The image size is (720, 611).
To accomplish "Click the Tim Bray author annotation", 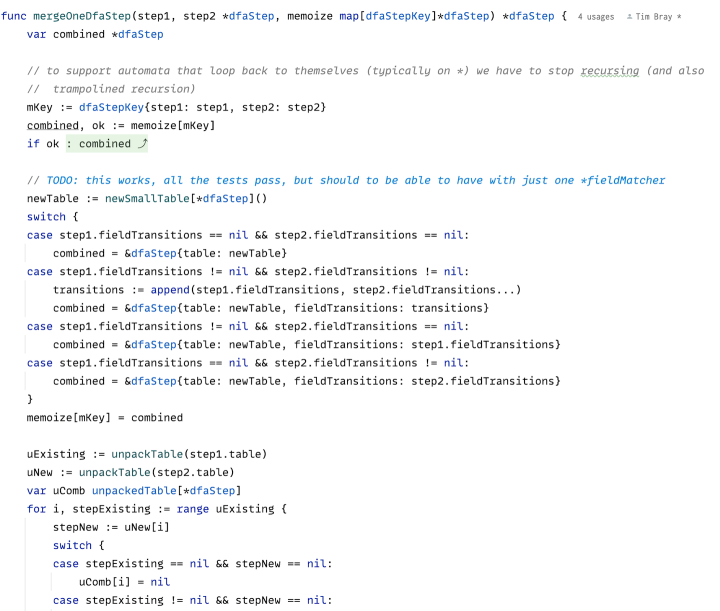I will click(654, 17).
